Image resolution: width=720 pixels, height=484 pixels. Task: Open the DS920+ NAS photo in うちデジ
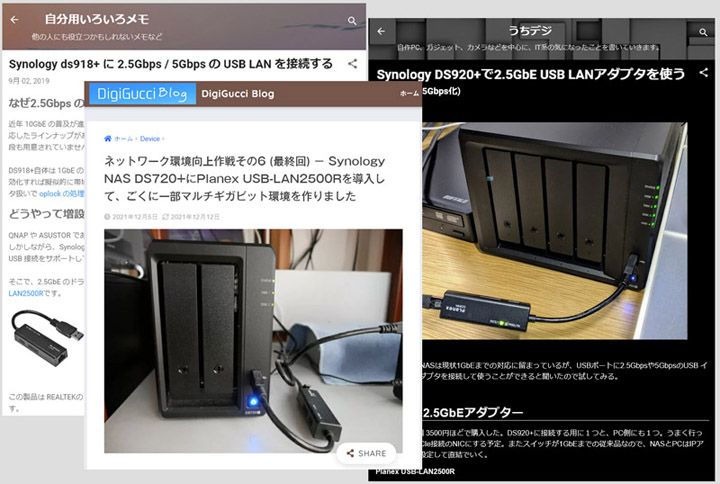point(554,231)
